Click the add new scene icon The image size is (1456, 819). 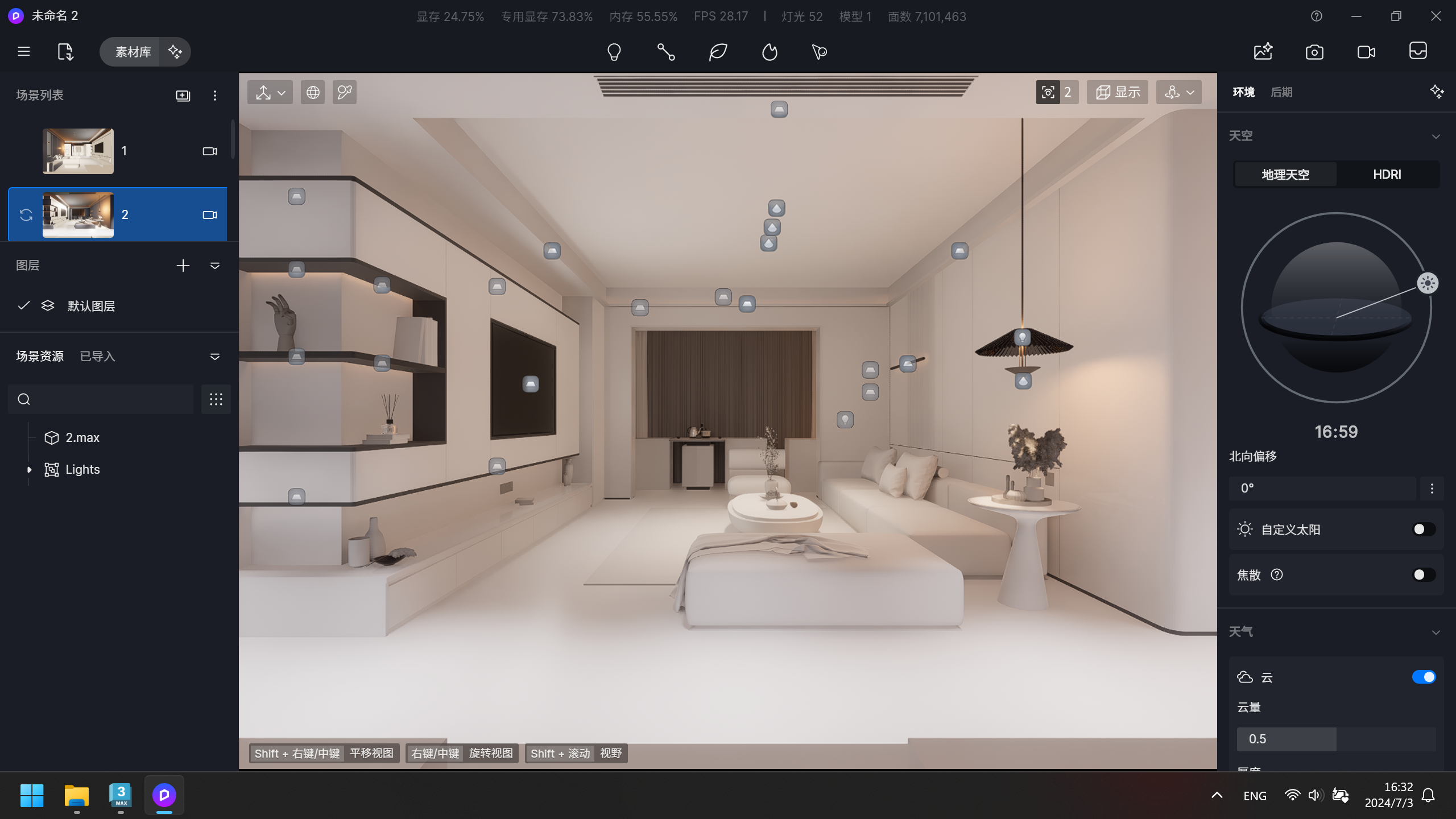[183, 96]
